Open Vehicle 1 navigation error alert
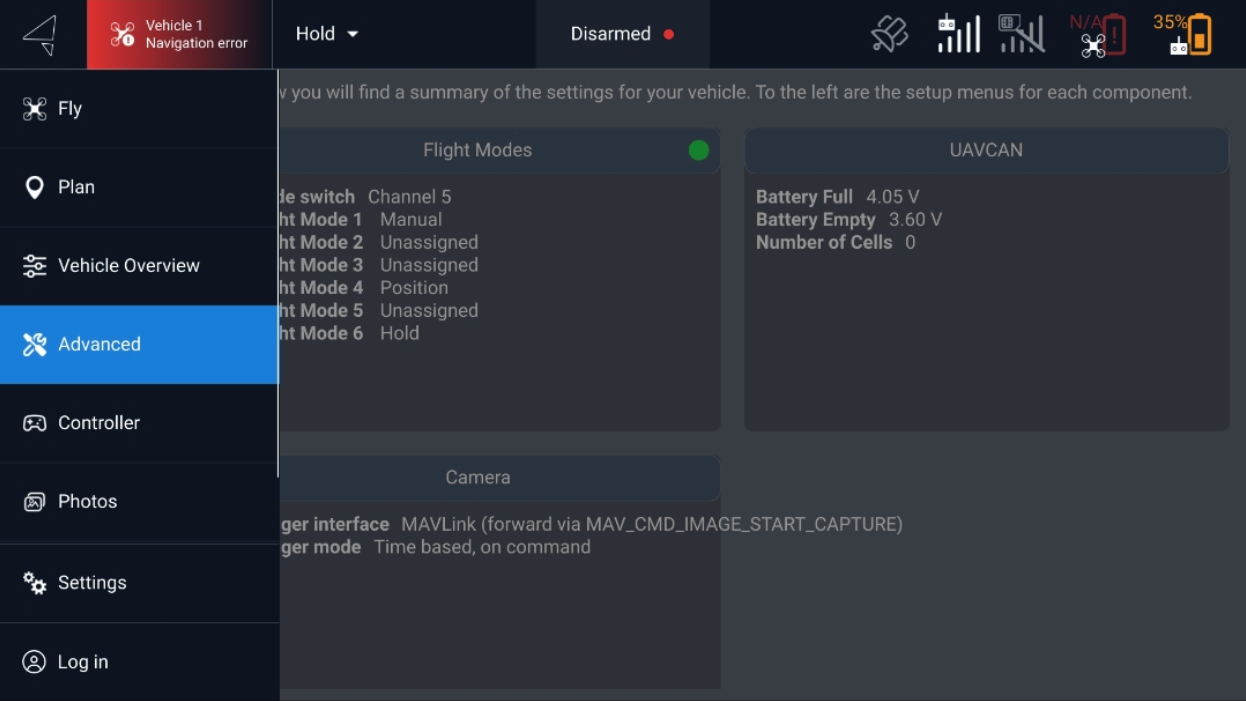 [x=179, y=34]
